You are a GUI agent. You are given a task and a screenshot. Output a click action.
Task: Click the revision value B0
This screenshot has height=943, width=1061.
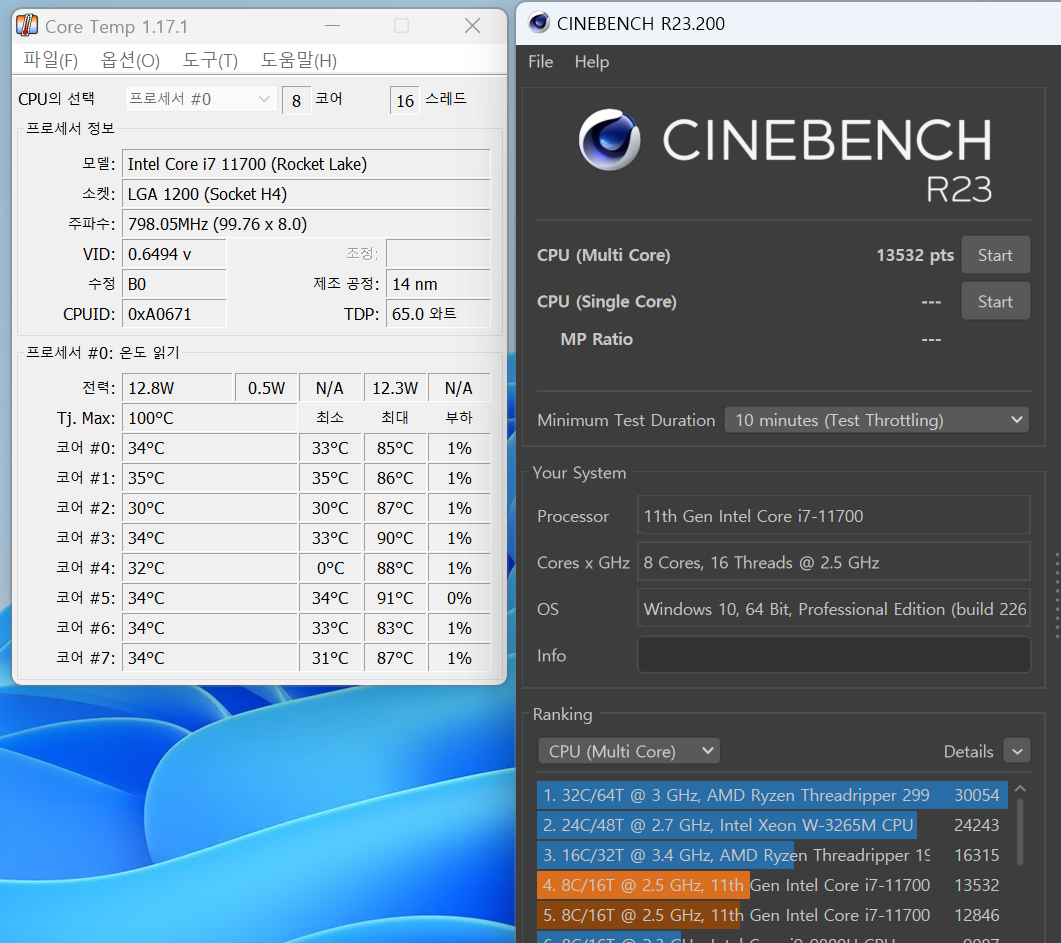[x=174, y=284]
